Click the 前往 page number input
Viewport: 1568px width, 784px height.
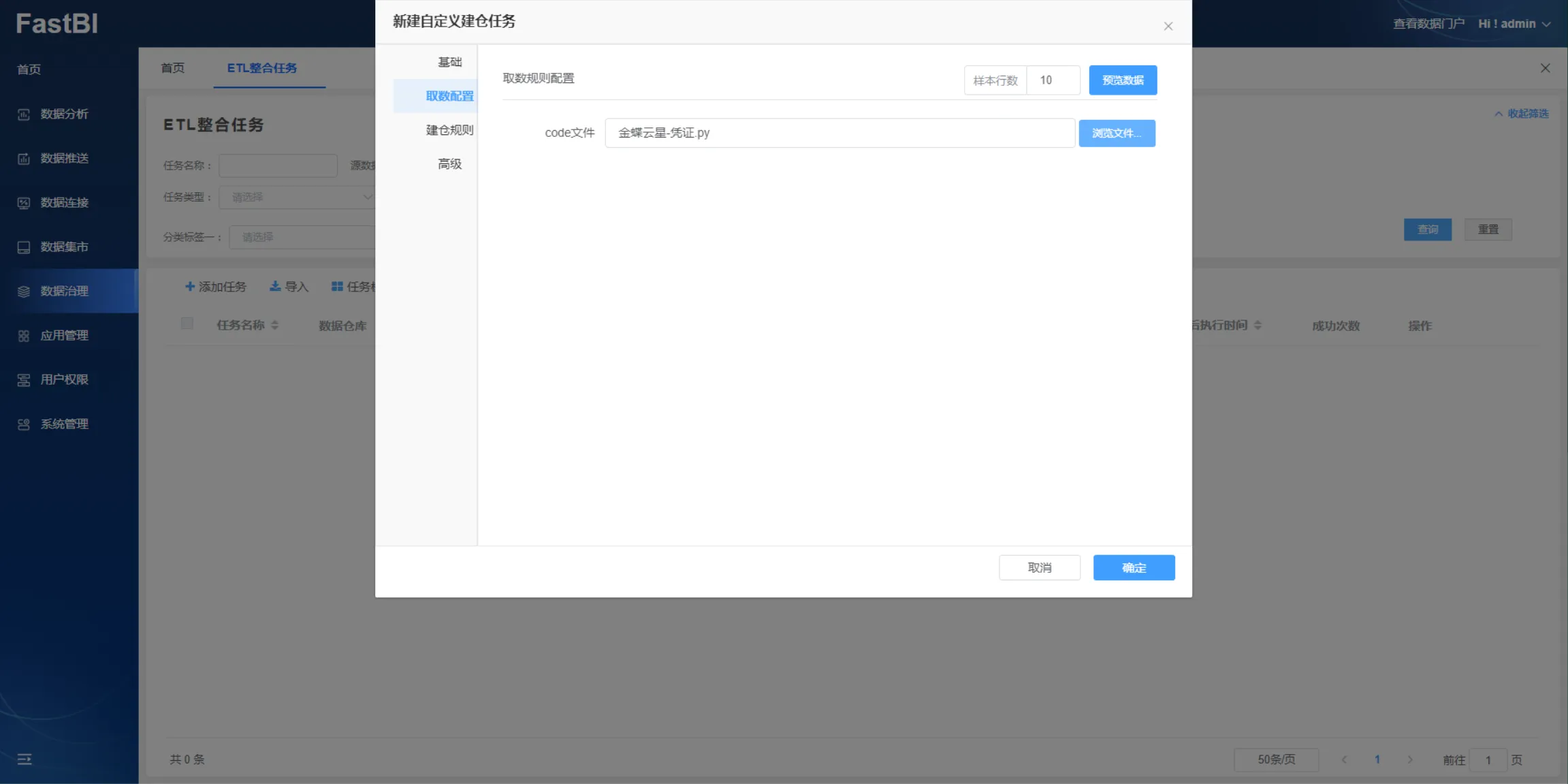point(1488,759)
